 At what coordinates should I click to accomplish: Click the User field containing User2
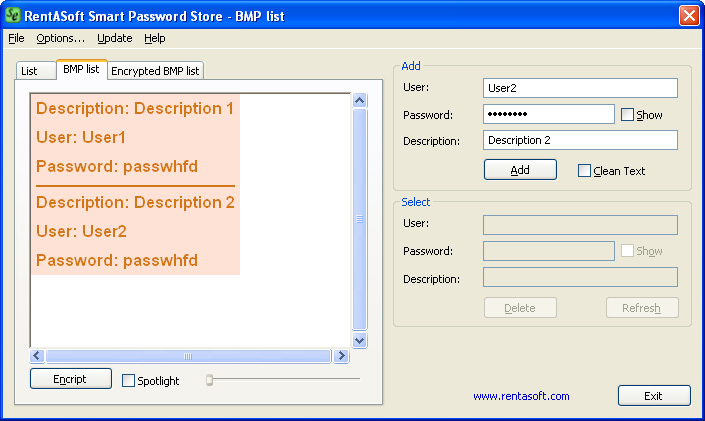tap(579, 88)
